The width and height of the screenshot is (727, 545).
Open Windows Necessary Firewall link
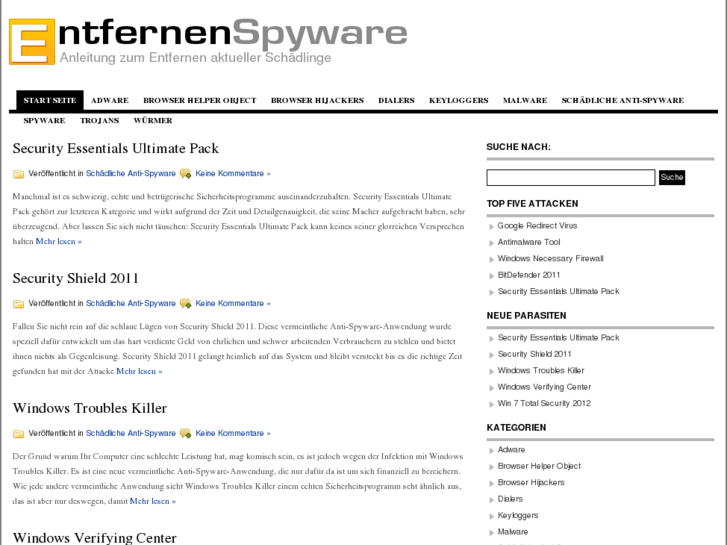point(550,258)
